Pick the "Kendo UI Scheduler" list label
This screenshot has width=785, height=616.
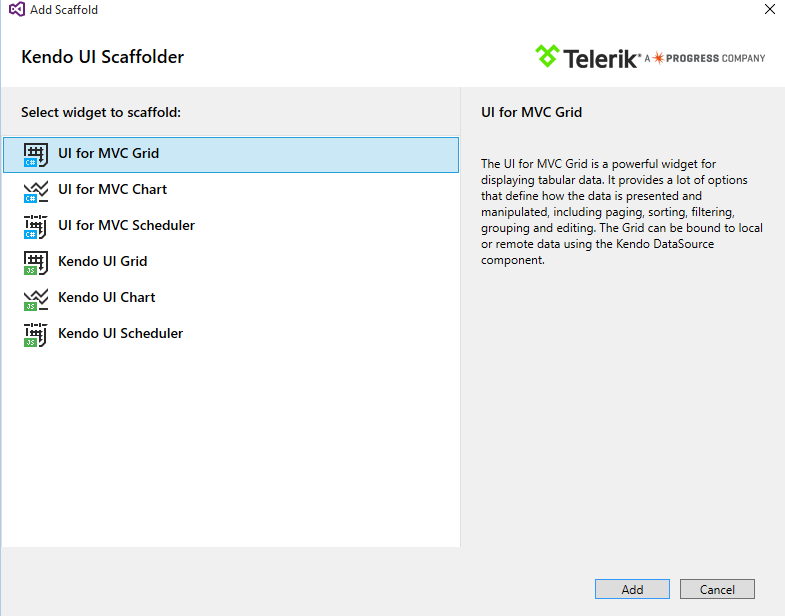121,334
